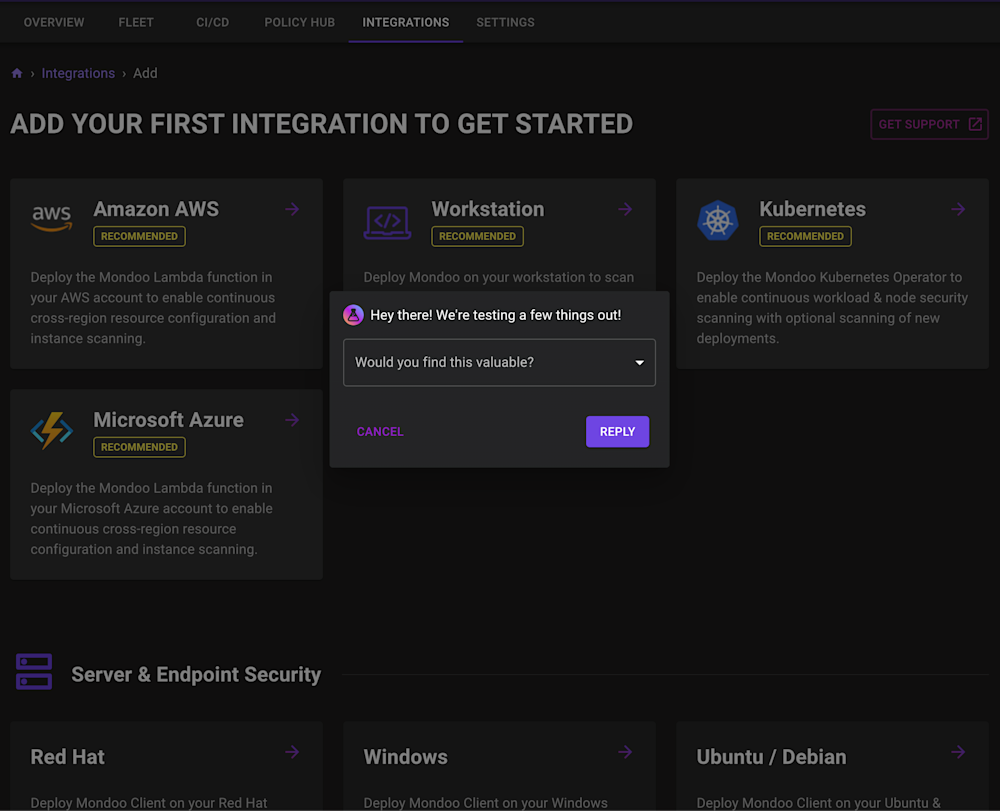Viewport: 1000px width, 811px height.
Task: Click the Recommended badge on Workstation
Action: pos(478,237)
